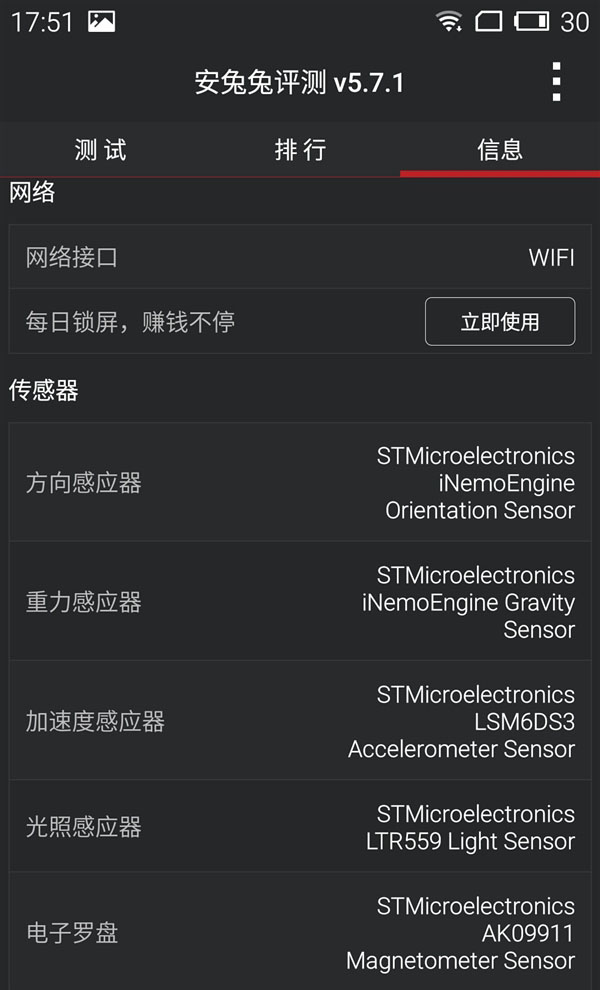
Task: Tap the 17:51 clock in status bar
Action: tap(42, 21)
